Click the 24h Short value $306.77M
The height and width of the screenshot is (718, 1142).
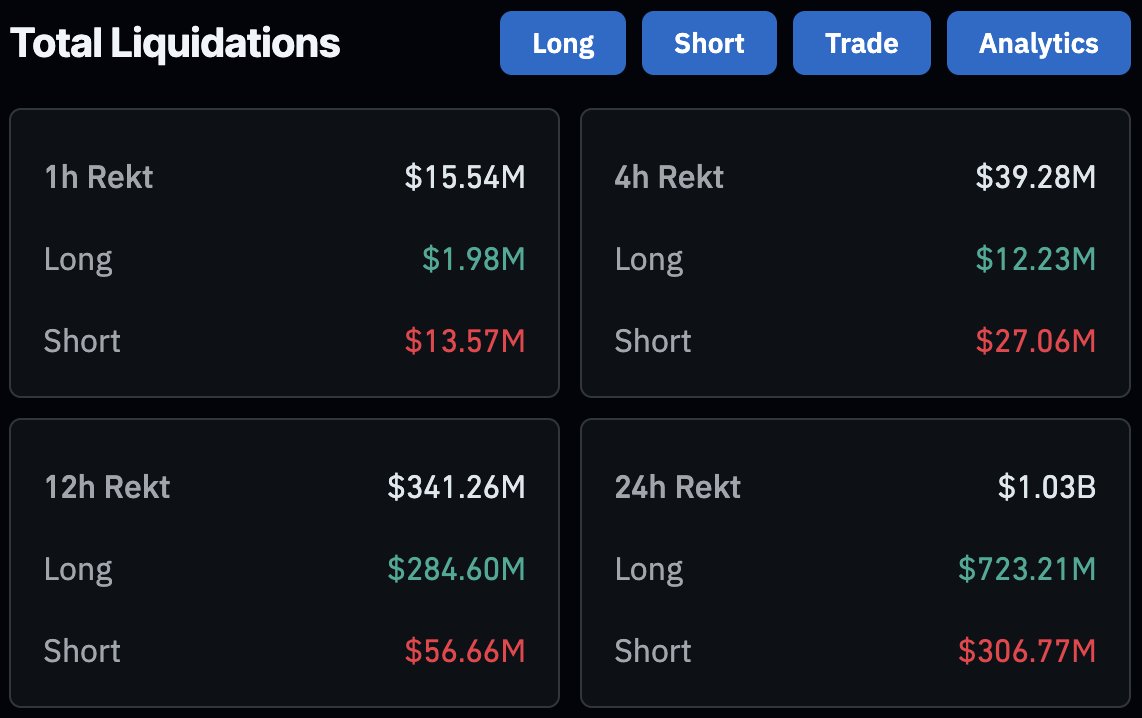tap(1027, 651)
